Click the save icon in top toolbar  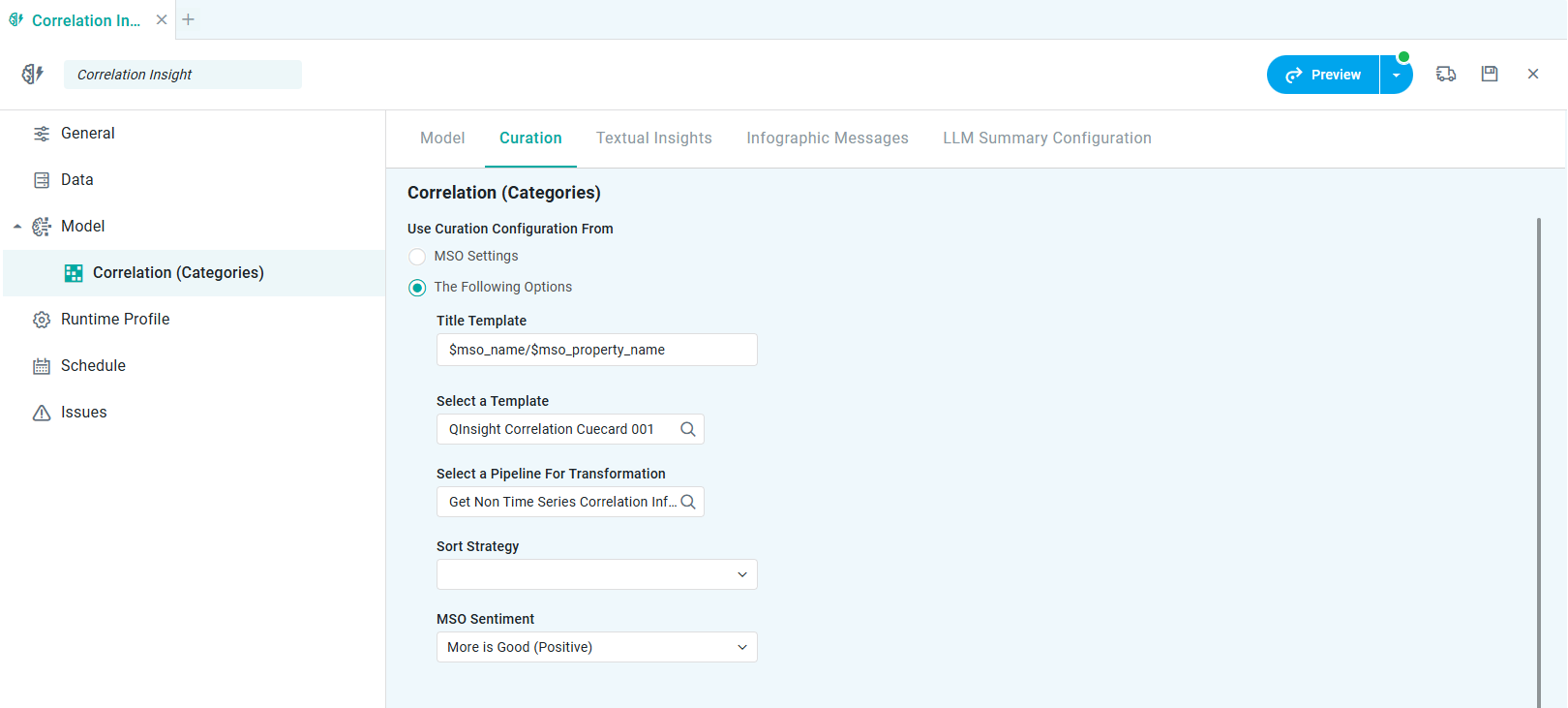pyautogui.click(x=1490, y=74)
